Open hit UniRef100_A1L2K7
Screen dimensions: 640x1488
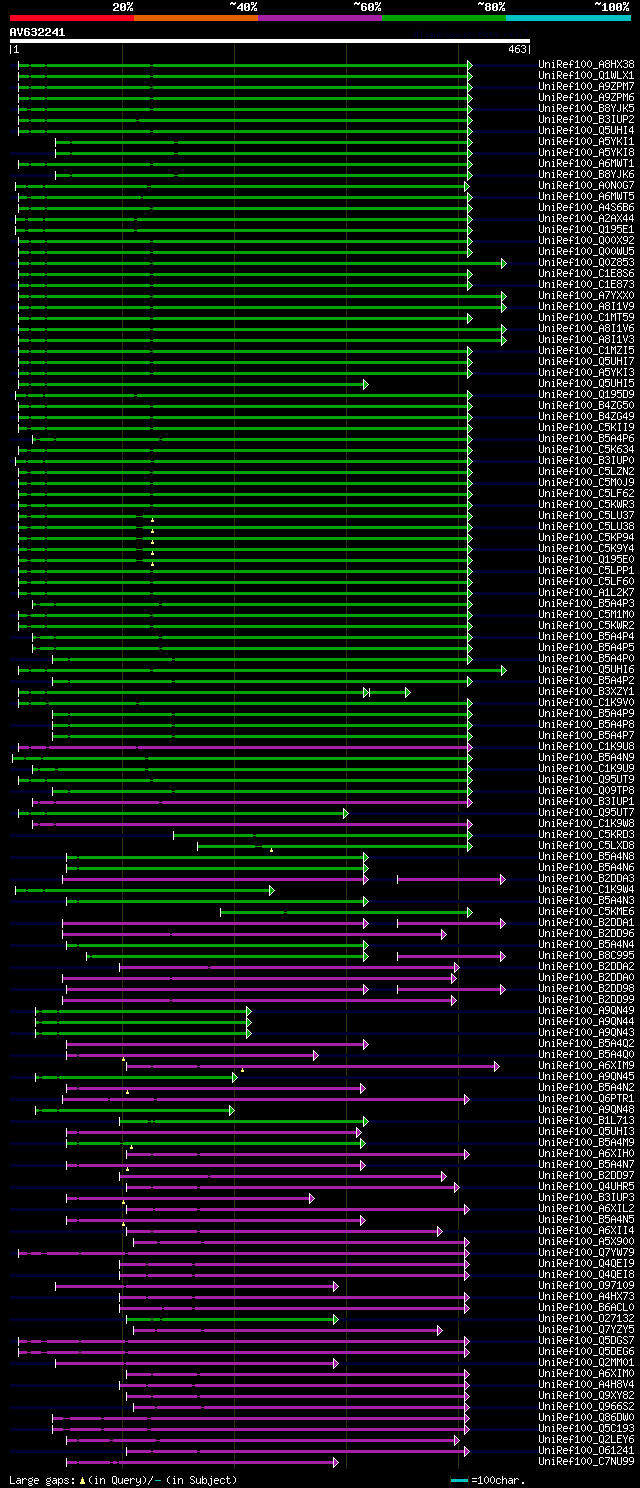(x=586, y=592)
